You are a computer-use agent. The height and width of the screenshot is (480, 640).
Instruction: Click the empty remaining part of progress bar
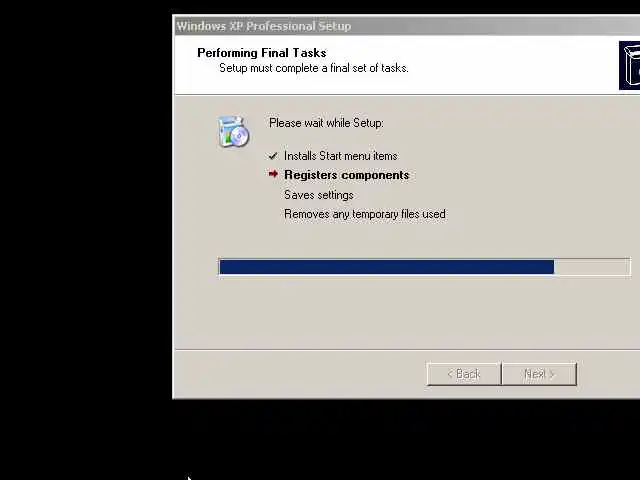(592, 267)
